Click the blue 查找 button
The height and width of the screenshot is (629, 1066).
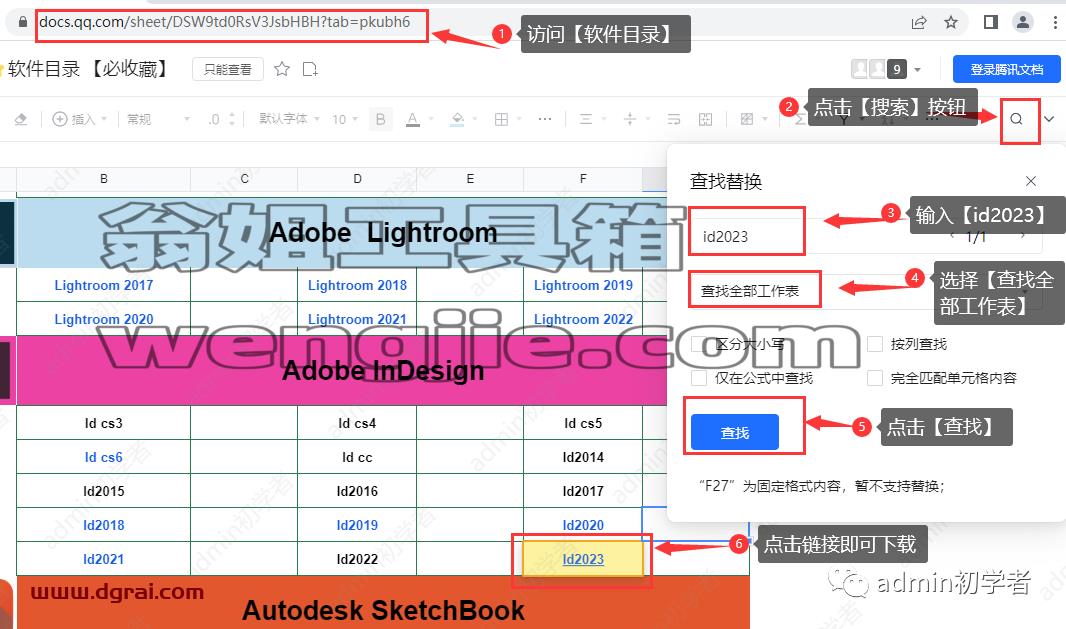(735, 432)
